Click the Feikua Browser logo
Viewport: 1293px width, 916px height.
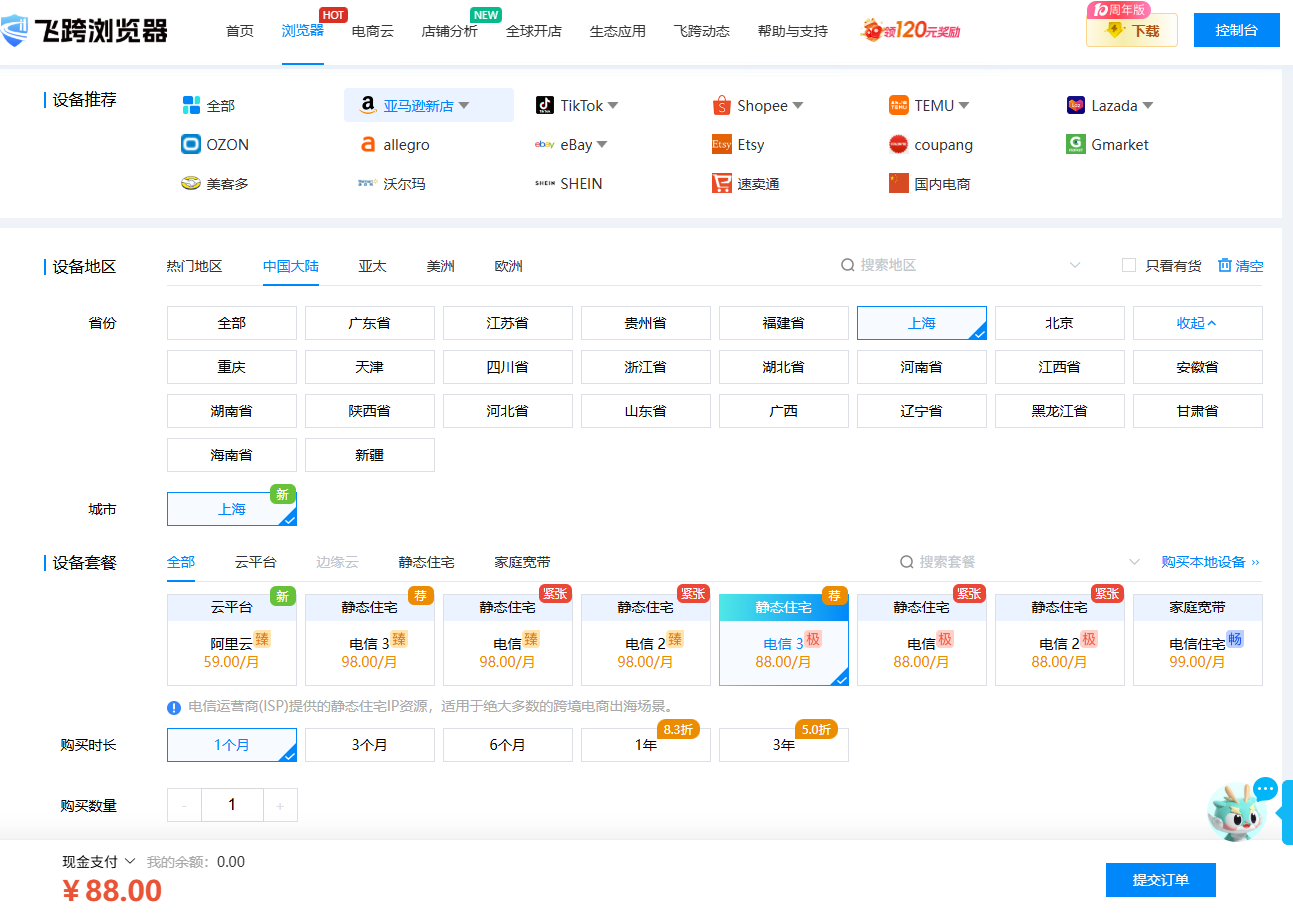point(84,31)
